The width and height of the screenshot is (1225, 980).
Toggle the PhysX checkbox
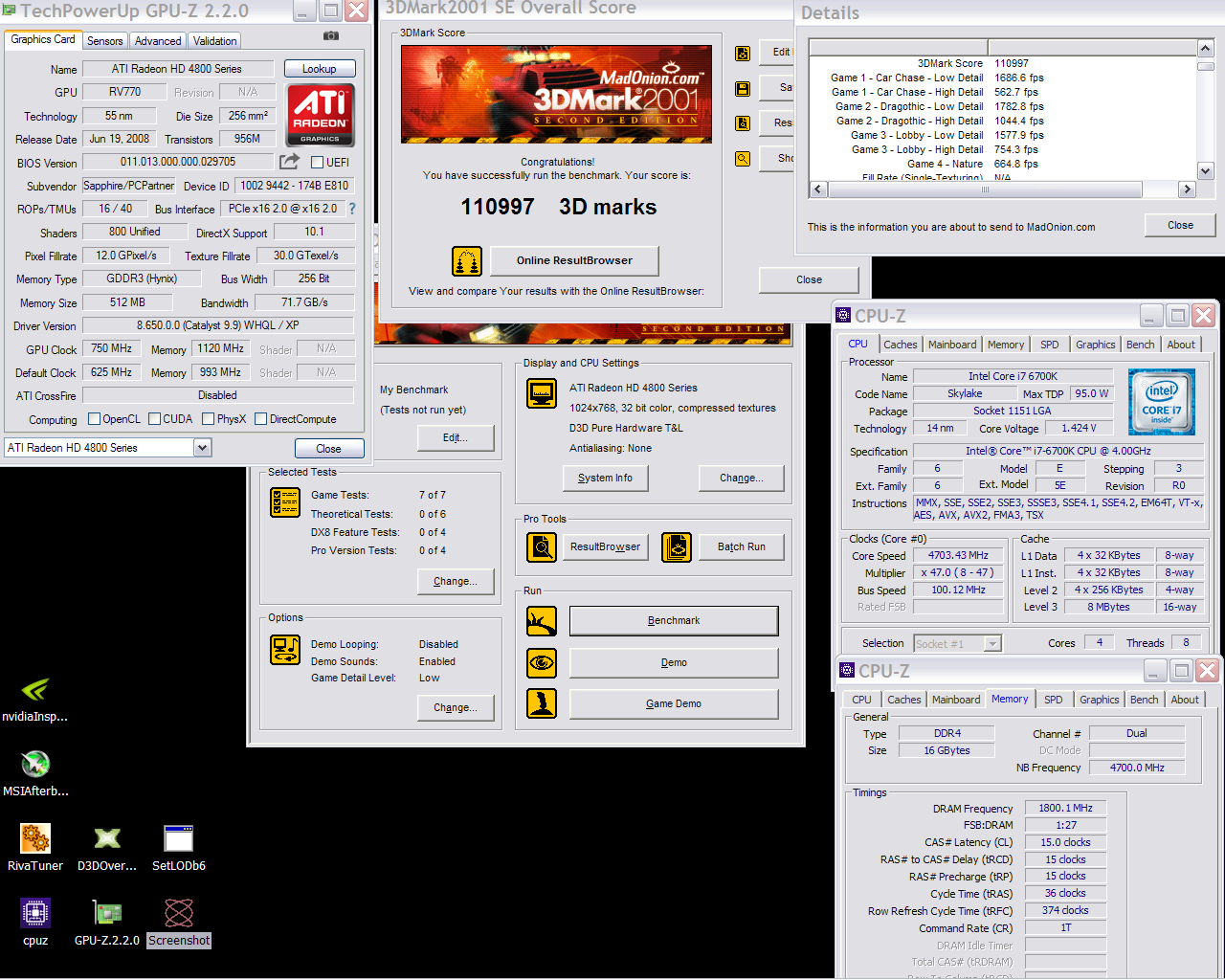[x=208, y=418]
